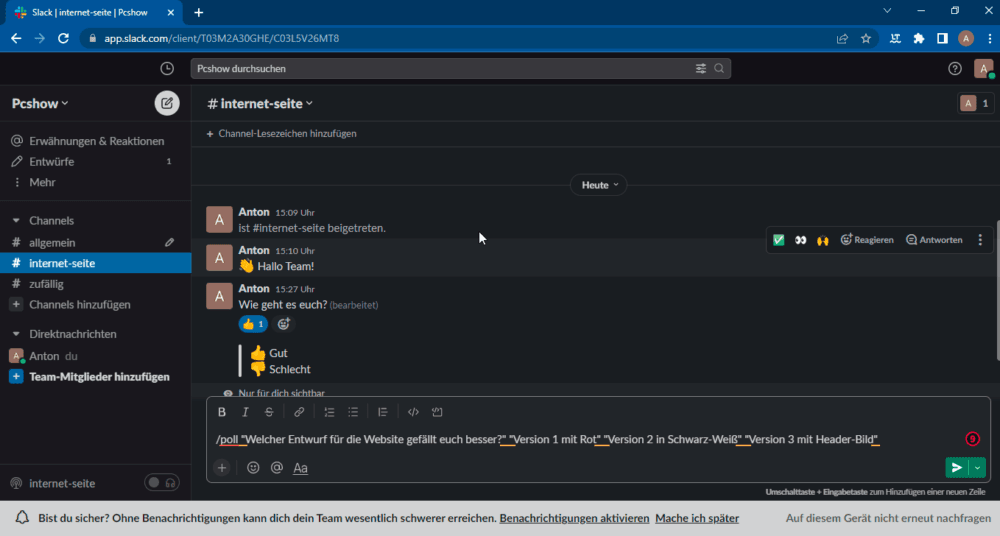Image resolution: width=1000 pixels, height=536 pixels.
Task: Format as inline code
Action: 413,412
